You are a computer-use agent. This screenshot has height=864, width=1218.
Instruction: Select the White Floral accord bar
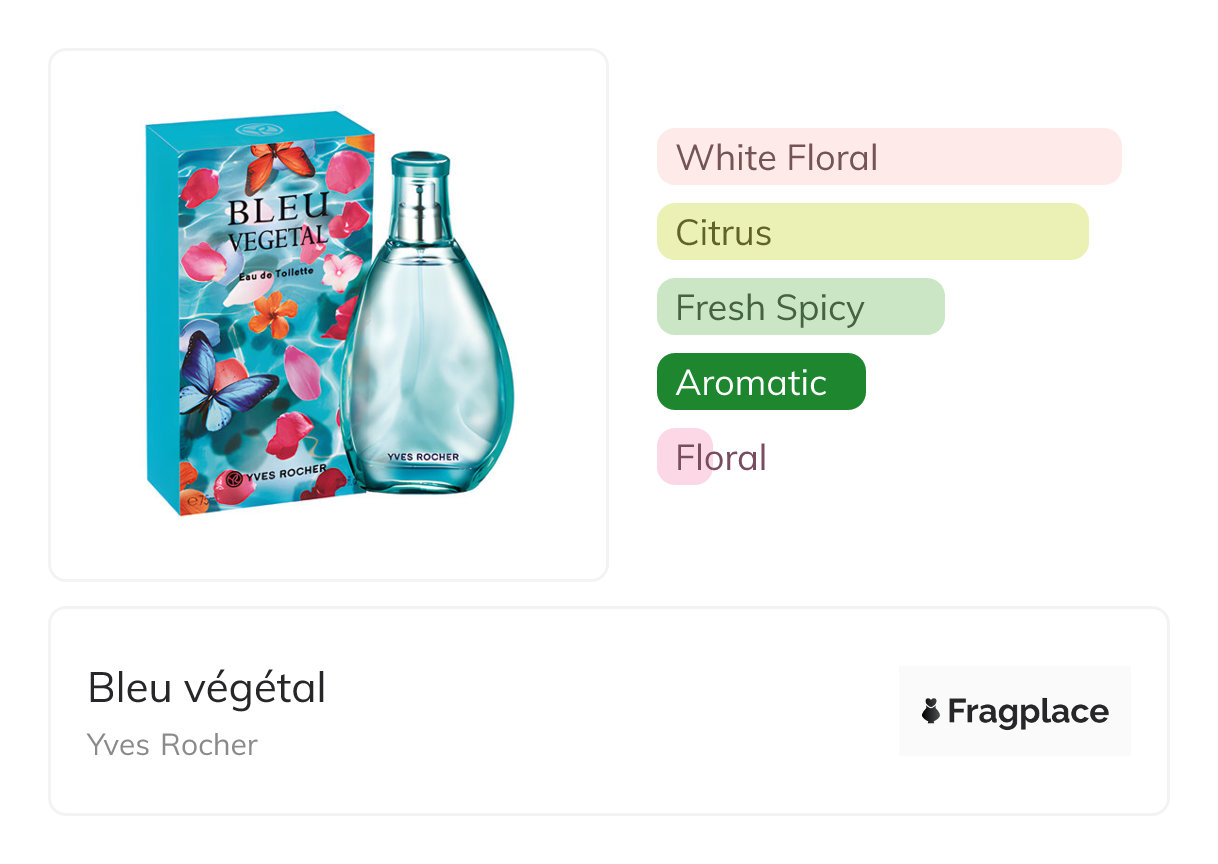pyautogui.click(x=888, y=157)
